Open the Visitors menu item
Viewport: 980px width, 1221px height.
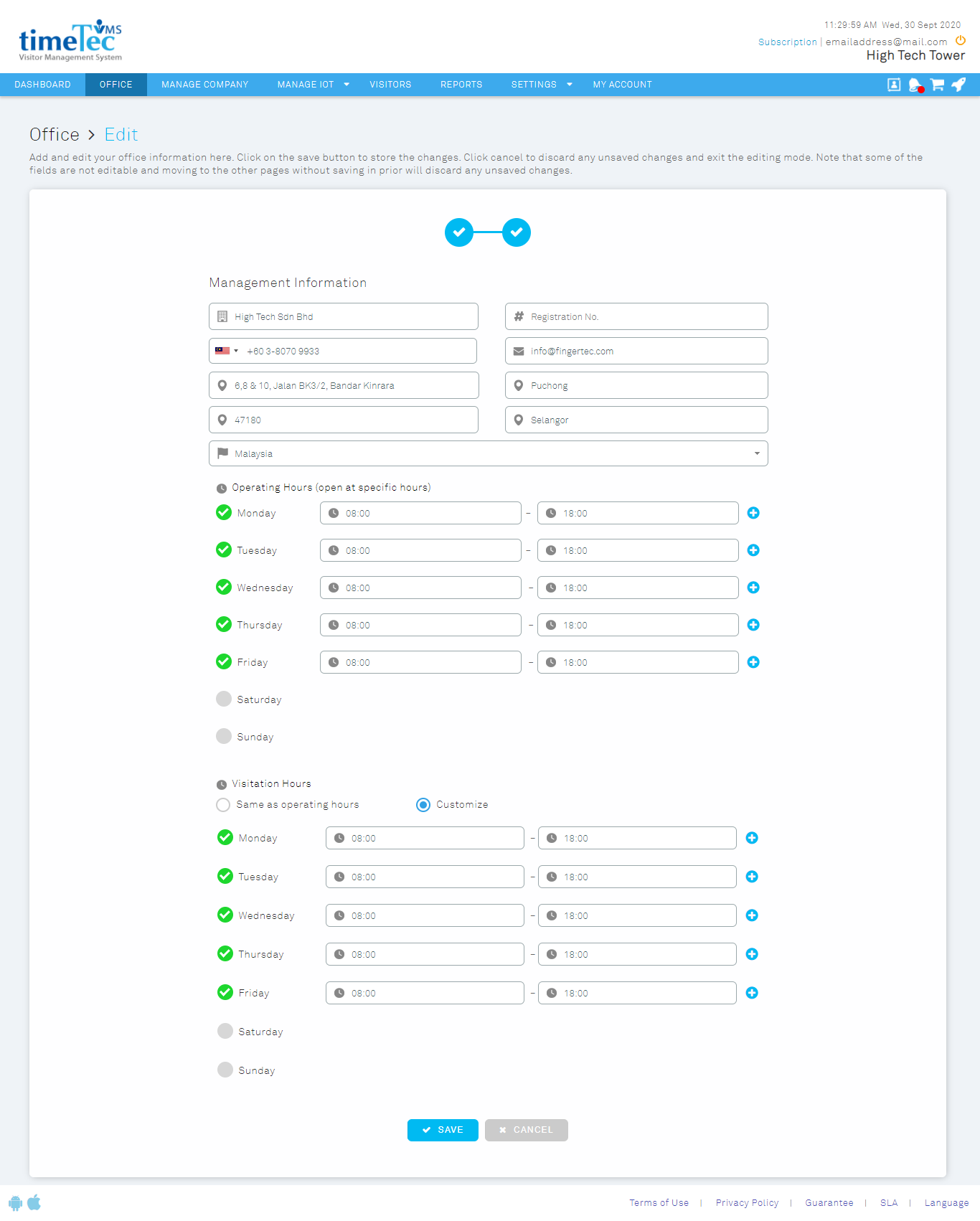click(391, 85)
